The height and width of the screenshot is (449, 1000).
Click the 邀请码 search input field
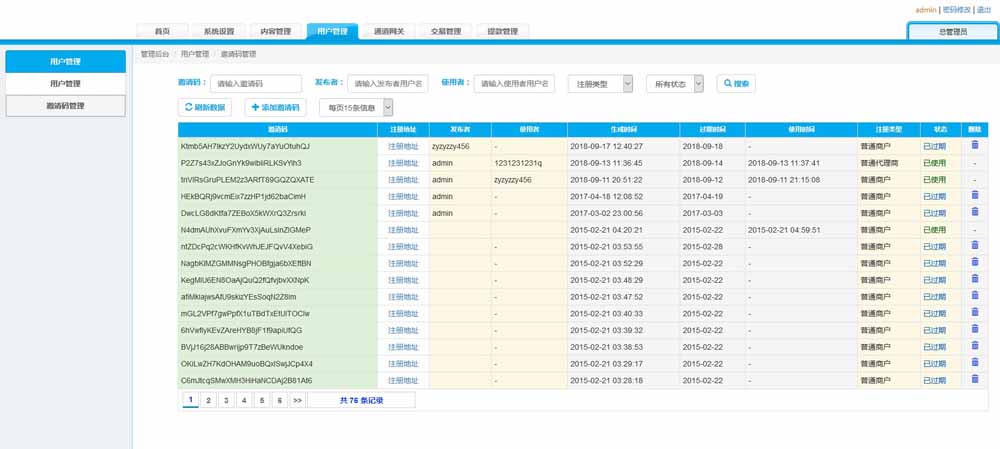coord(256,84)
